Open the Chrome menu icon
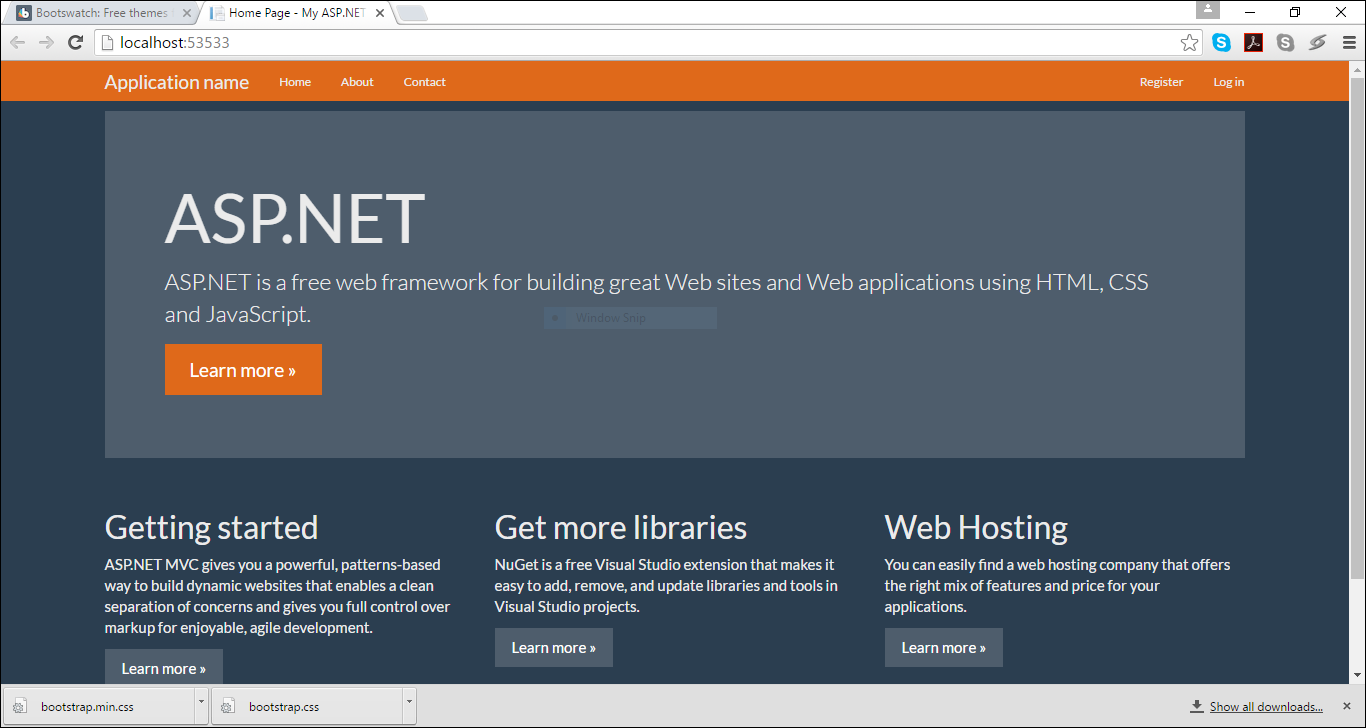1366x728 pixels. coord(1347,42)
